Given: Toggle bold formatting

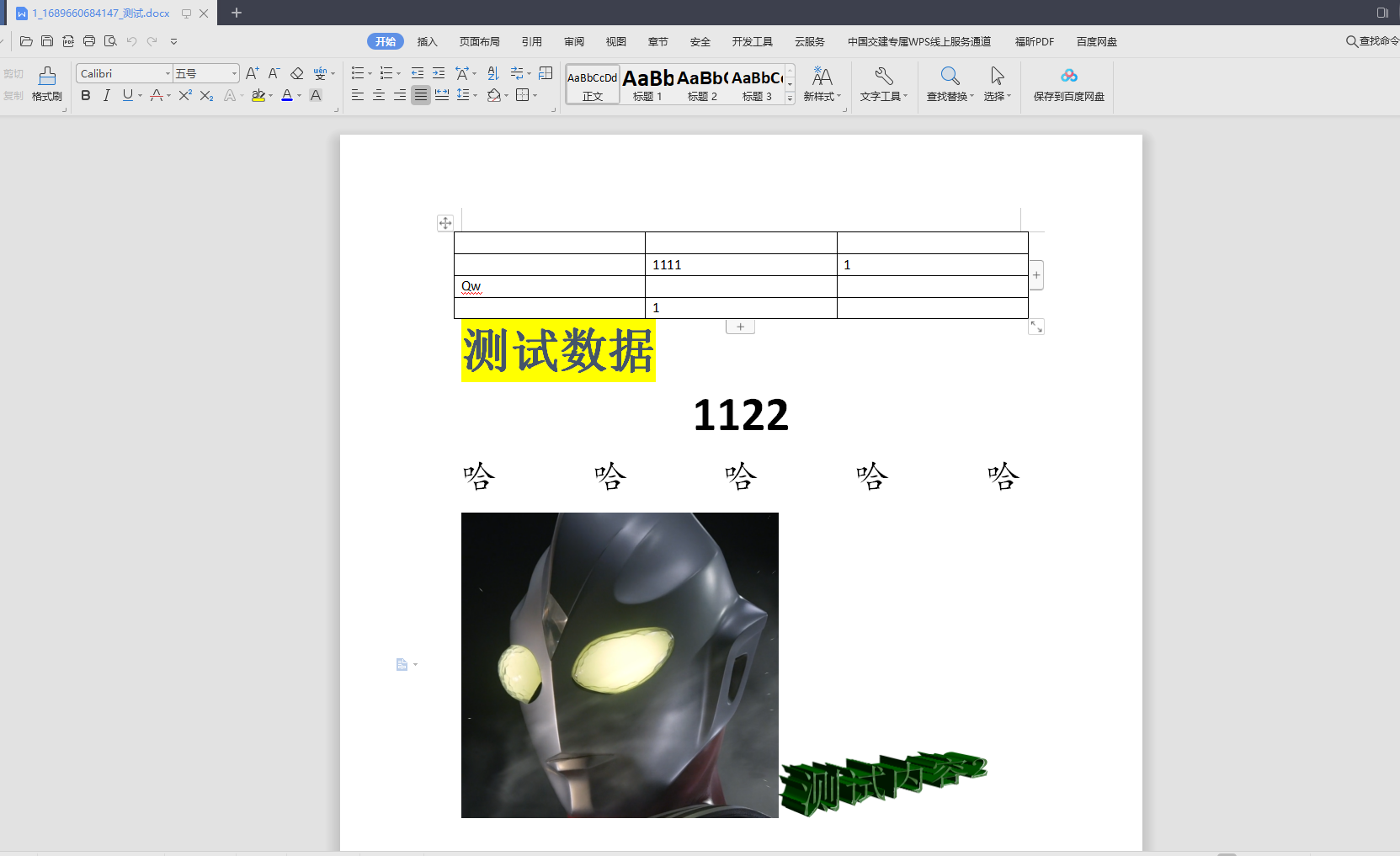Looking at the screenshot, I should click(x=86, y=95).
